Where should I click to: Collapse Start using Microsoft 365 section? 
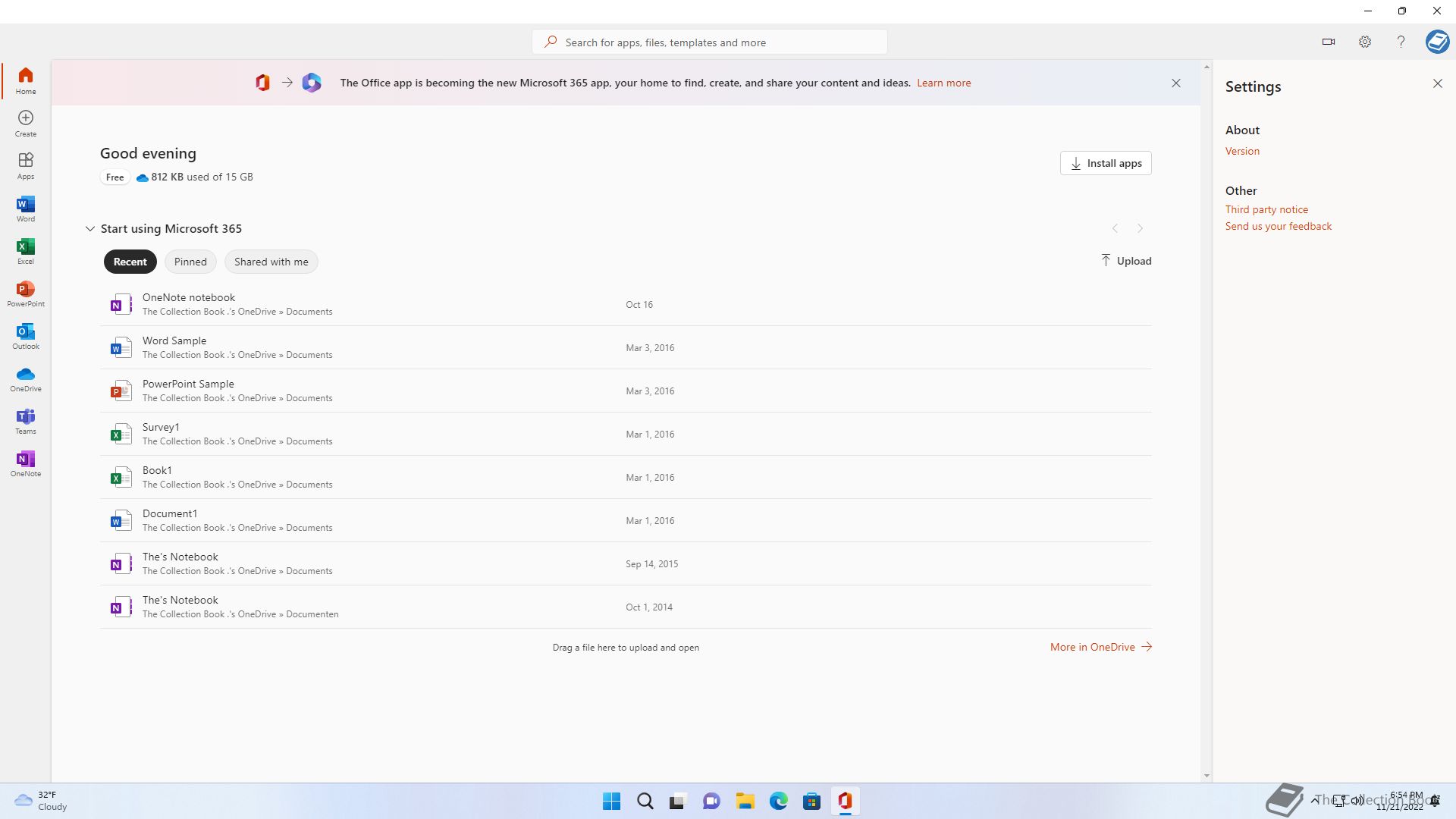point(89,228)
